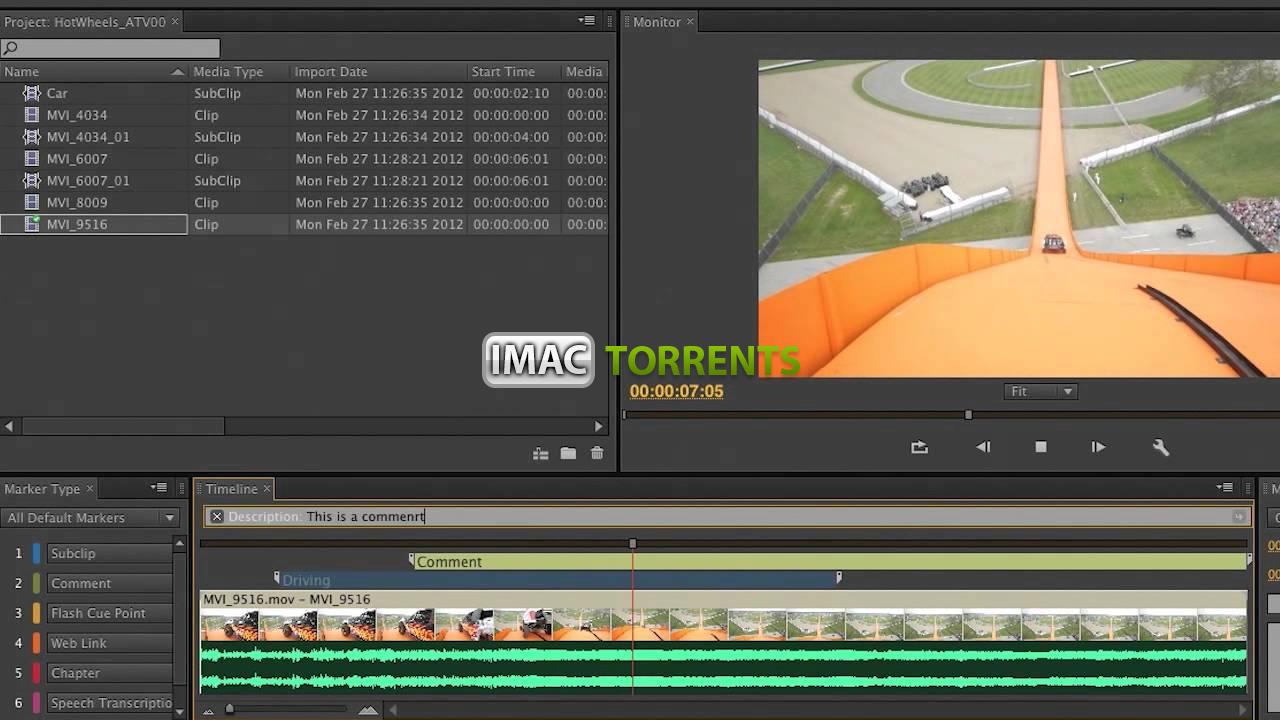Open the Fit zoom level dropdown
Image resolution: width=1280 pixels, height=720 pixels.
tap(1041, 392)
